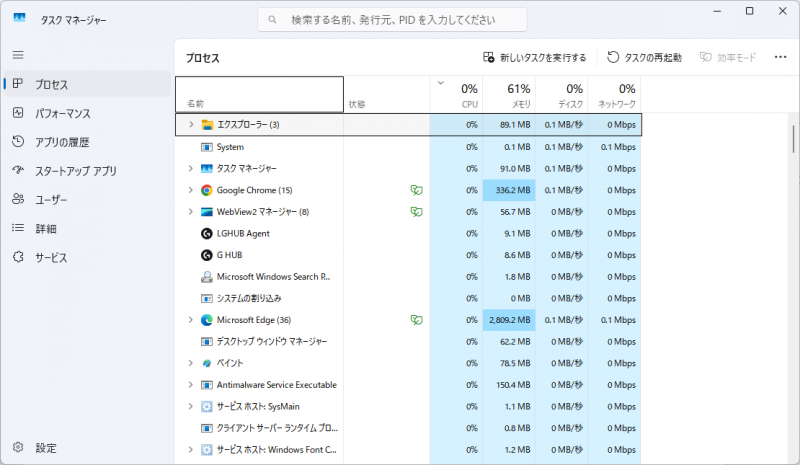
Task: Open the hamburger navigation menu
Action: [18, 54]
